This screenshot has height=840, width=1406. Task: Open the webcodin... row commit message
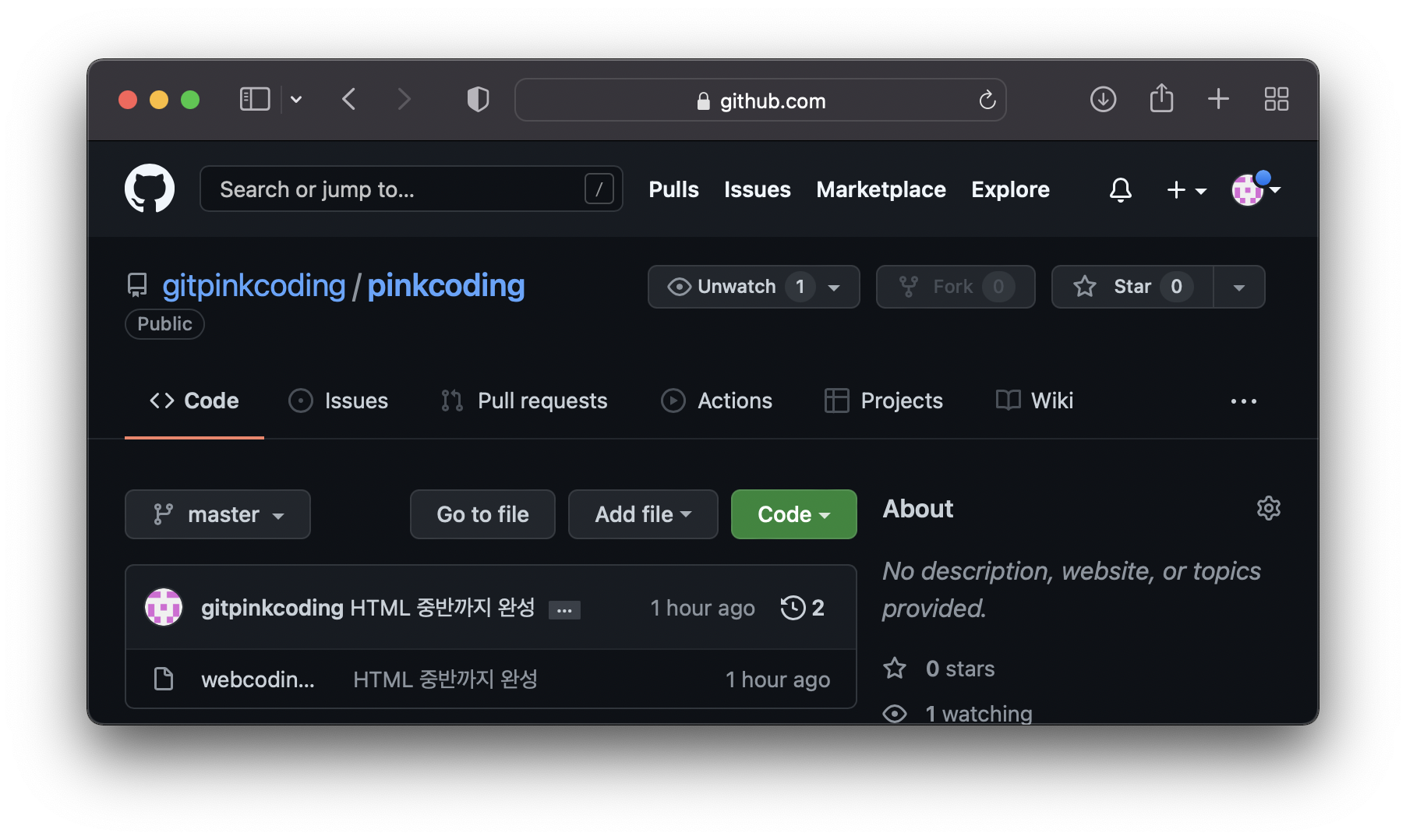(445, 679)
